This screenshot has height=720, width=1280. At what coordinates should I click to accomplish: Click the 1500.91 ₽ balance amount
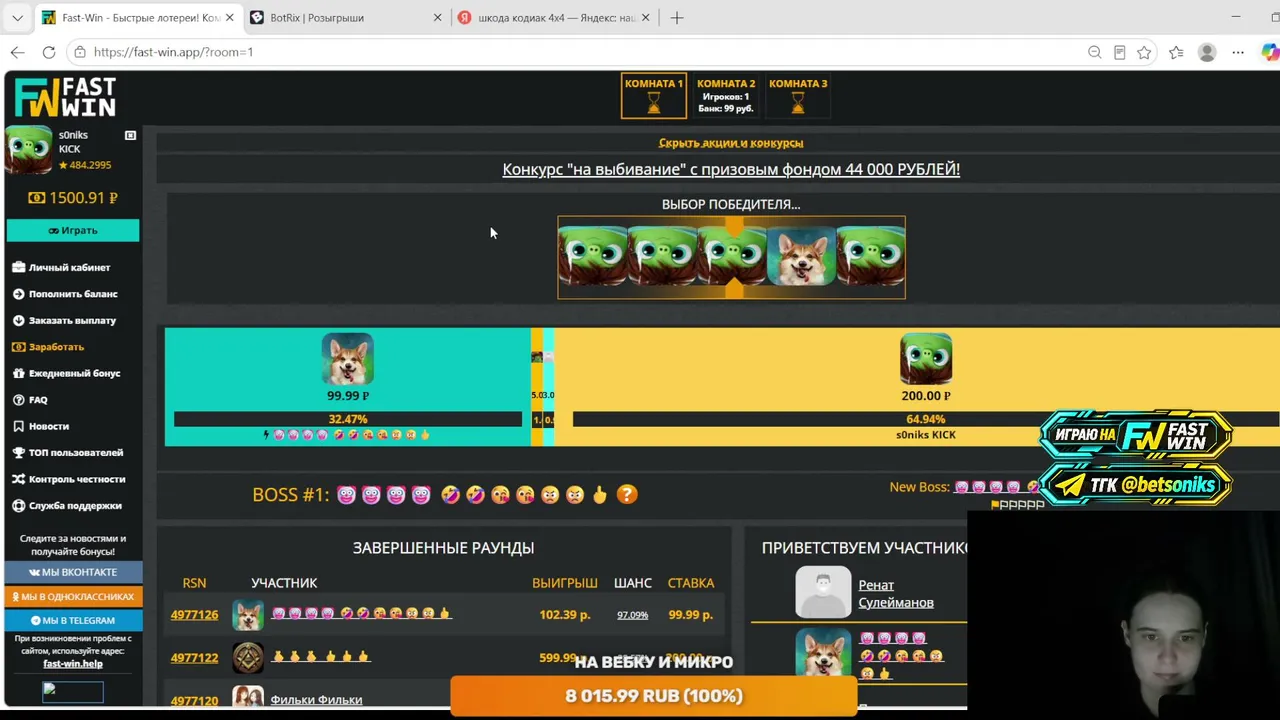(84, 198)
